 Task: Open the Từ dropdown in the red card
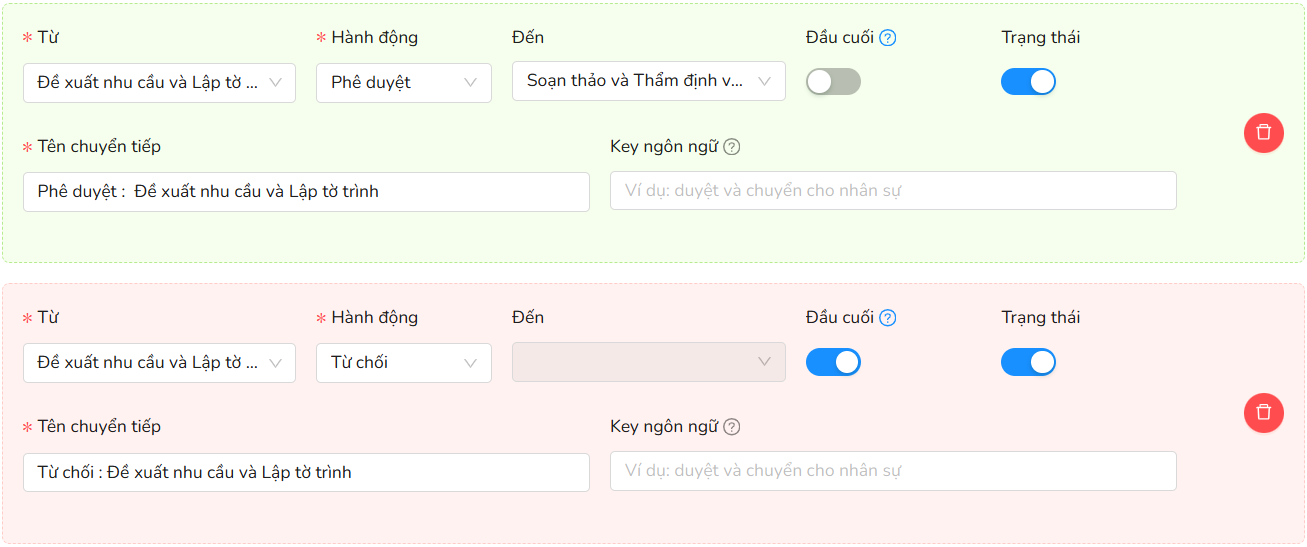pyautogui.click(x=159, y=363)
